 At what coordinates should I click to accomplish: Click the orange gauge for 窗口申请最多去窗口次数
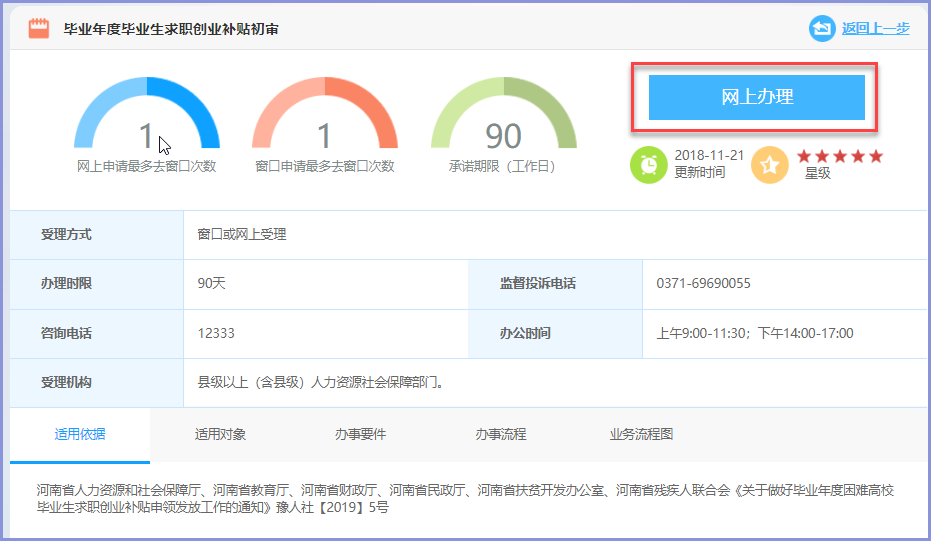pyautogui.click(x=325, y=113)
